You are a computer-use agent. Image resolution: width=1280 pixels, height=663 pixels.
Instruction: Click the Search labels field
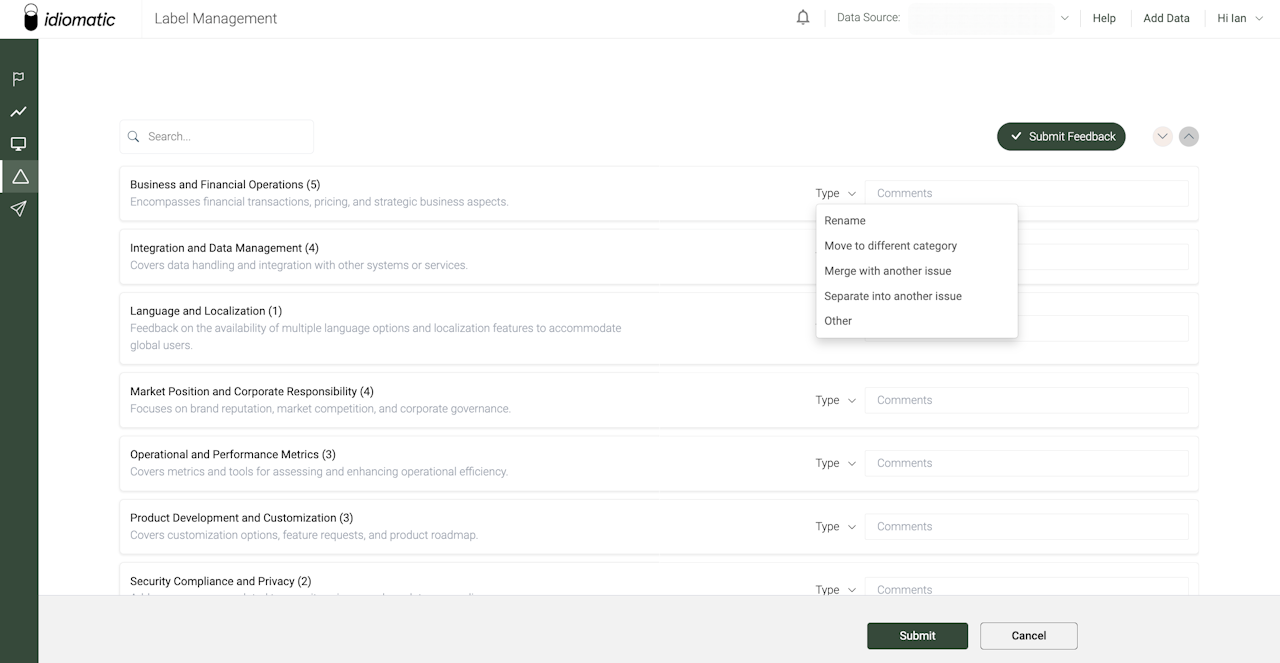tap(225, 137)
